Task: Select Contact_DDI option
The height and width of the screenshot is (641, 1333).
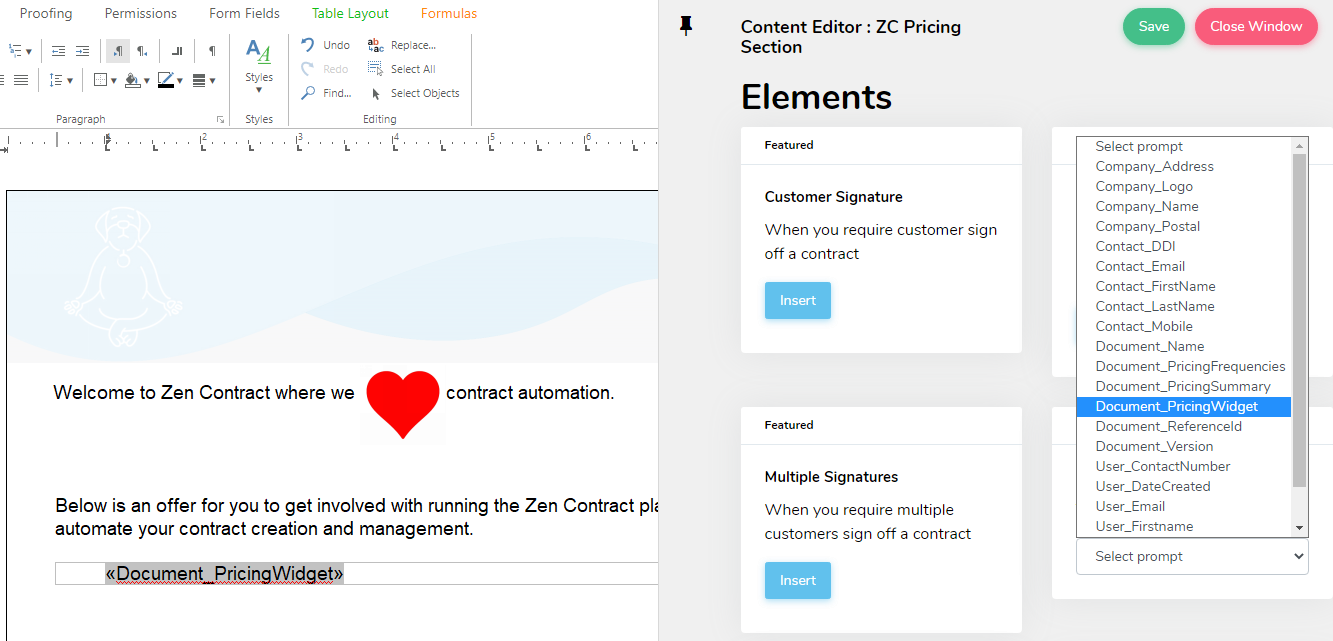Action: [x=1184, y=246]
